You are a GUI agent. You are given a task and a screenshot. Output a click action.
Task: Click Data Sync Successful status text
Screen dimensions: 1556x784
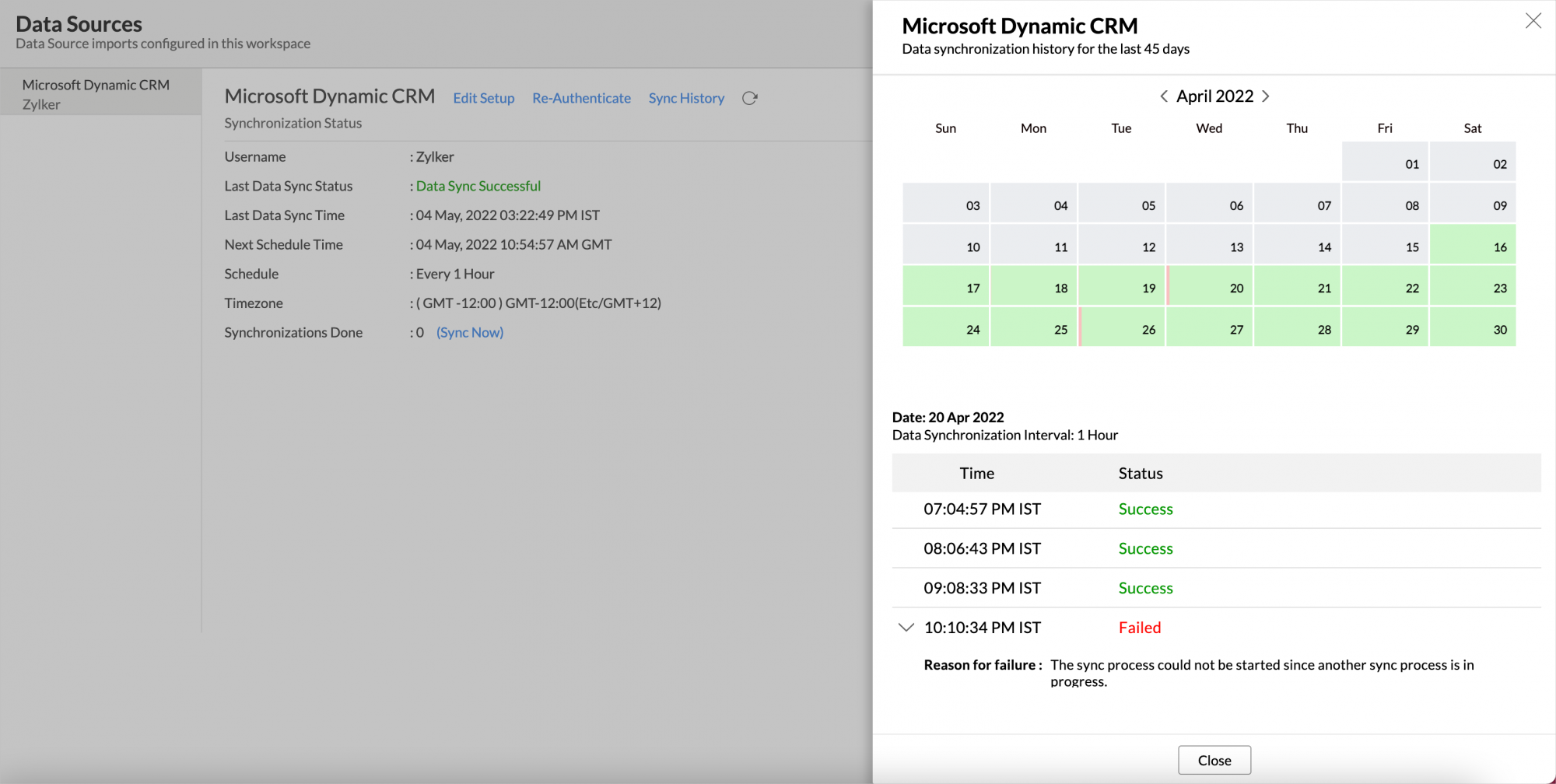tap(478, 186)
